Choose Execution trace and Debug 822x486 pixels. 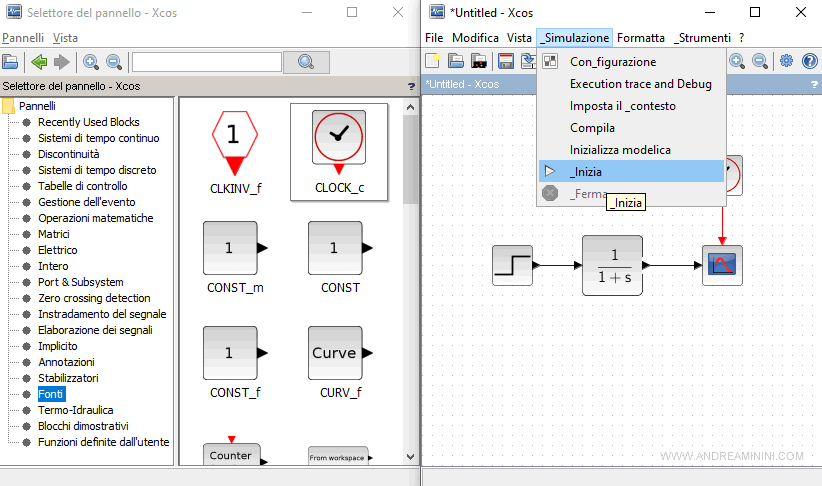tap(631, 84)
